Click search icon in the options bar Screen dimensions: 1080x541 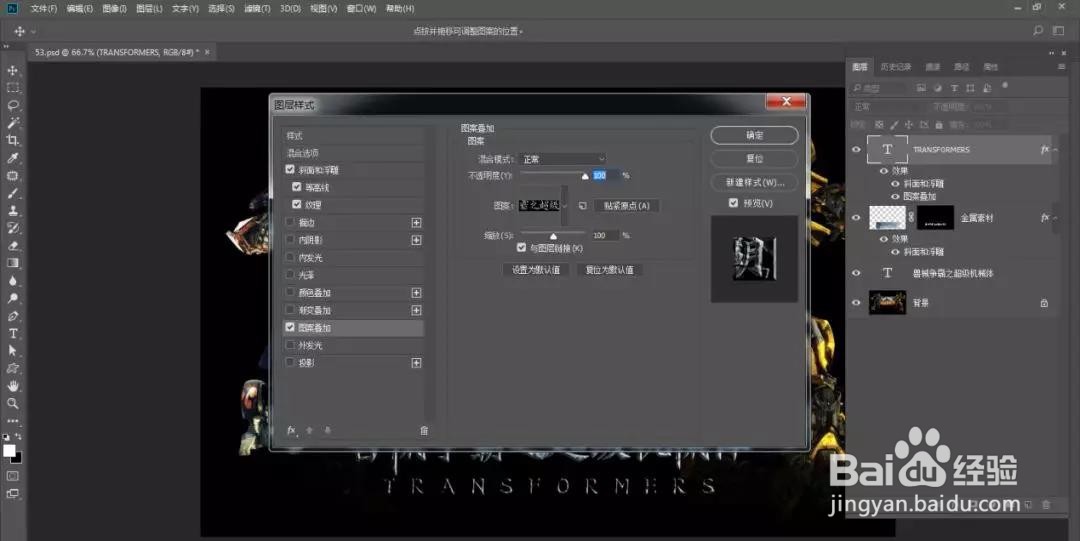point(1038,31)
